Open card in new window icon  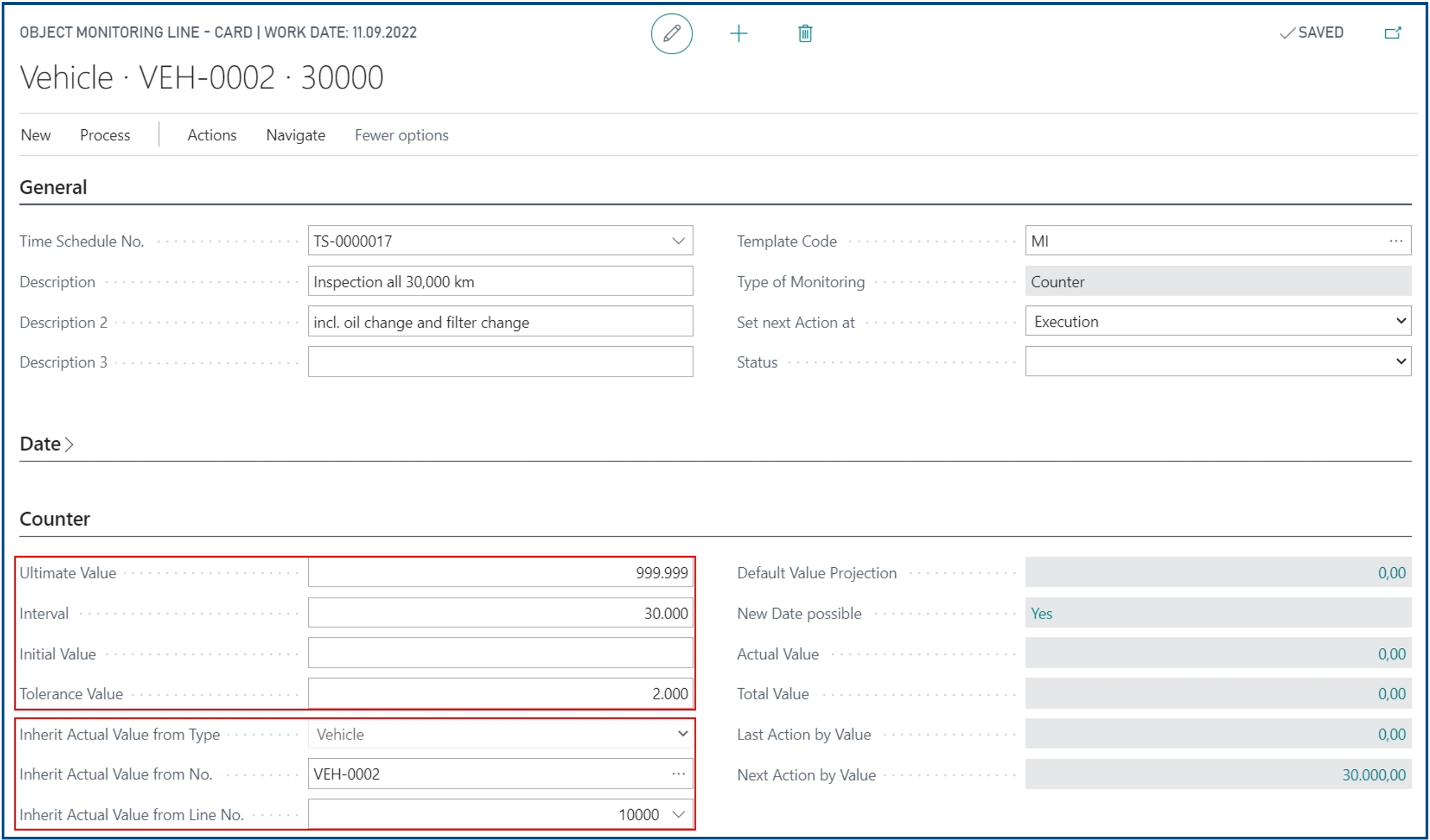pyautogui.click(x=1392, y=33)
